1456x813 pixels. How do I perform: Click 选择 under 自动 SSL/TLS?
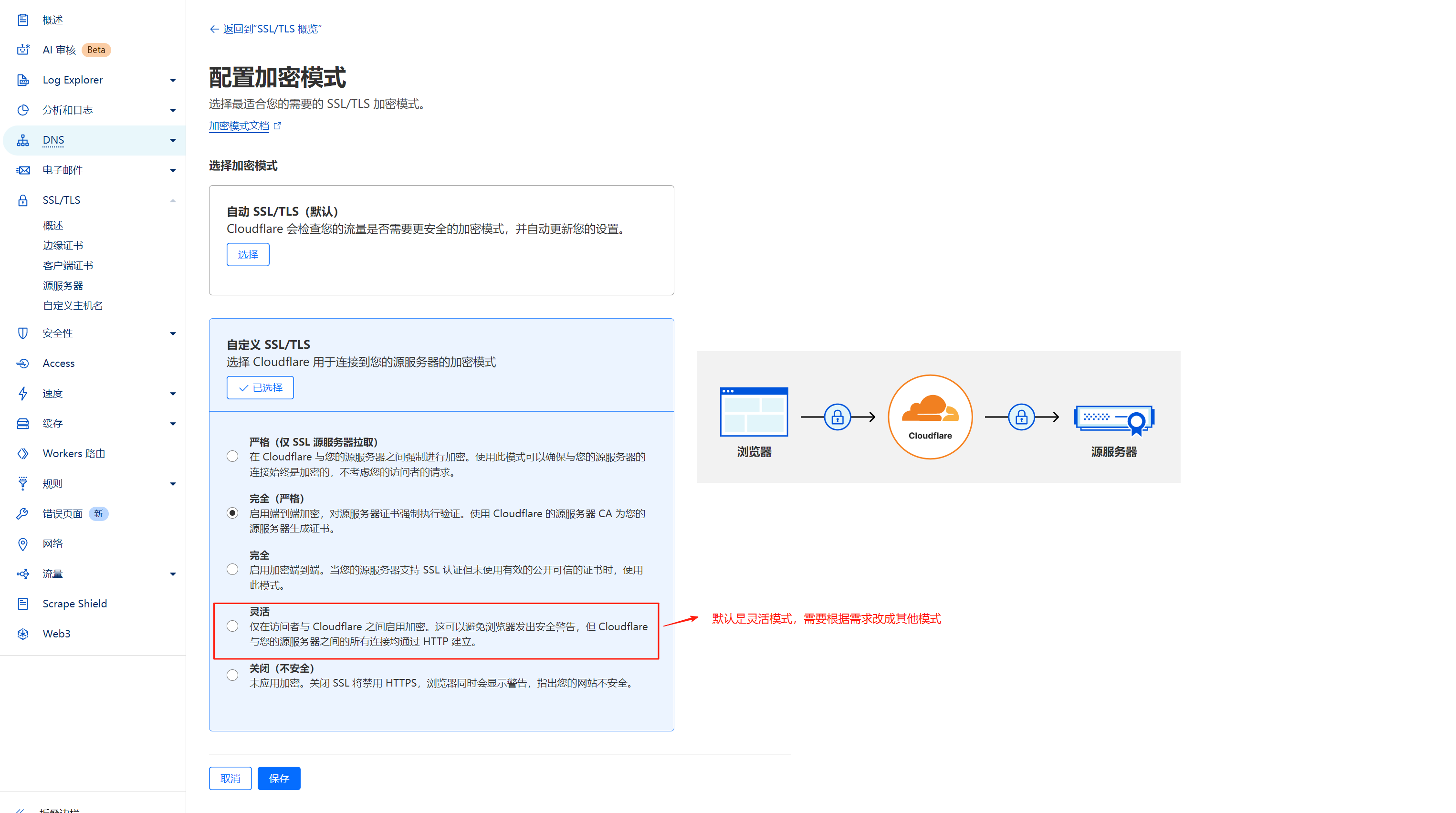pyautogui.click(x=248, y=255)
